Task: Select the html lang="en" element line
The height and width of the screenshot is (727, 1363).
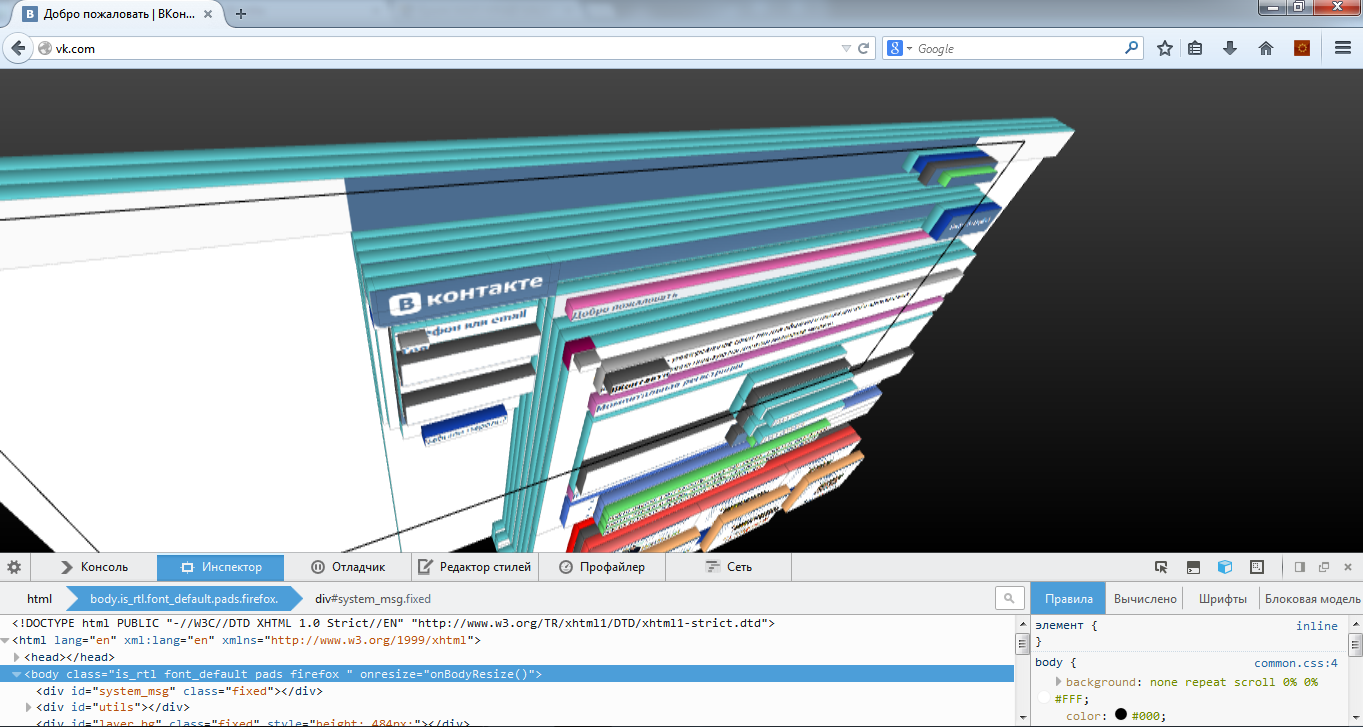Action: coord(246,640)
